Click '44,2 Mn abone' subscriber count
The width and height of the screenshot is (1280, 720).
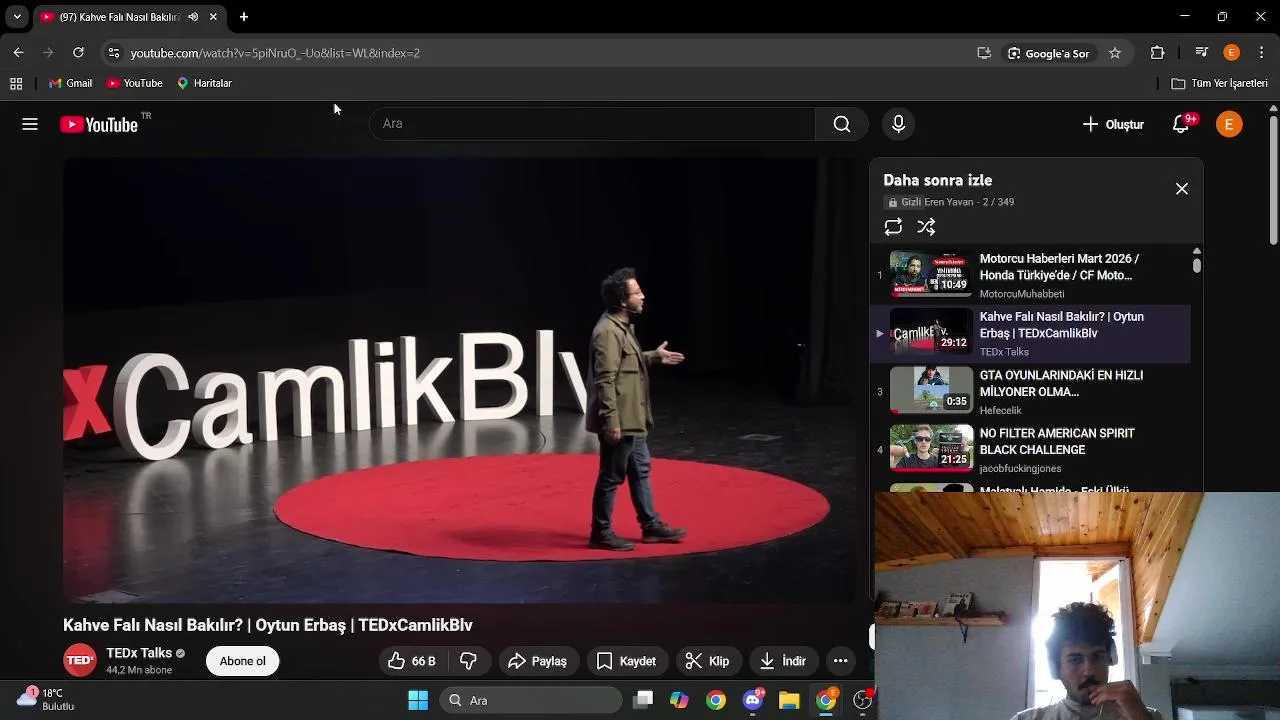[139, 670]
